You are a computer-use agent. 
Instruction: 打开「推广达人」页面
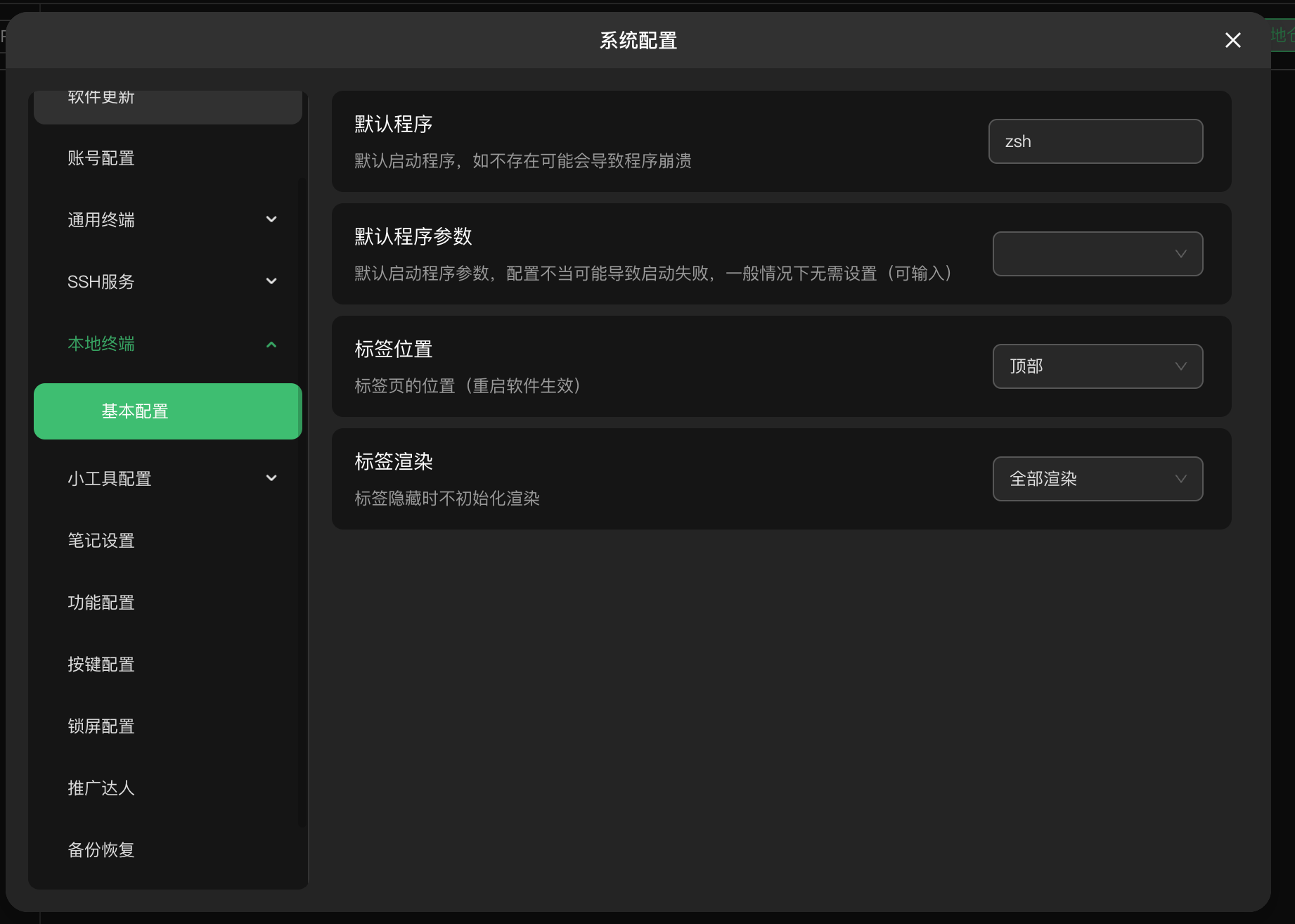pos(101,788)
